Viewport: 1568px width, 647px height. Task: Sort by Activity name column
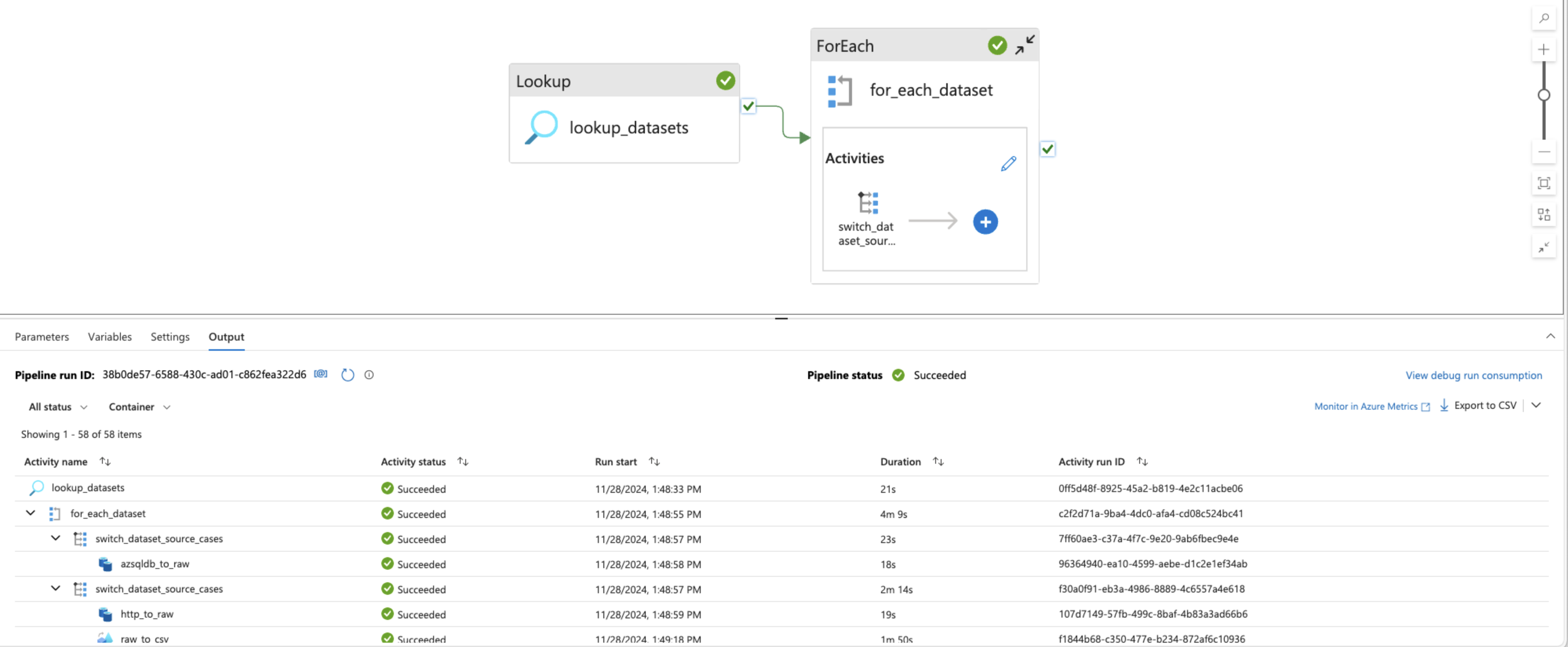click(105, 462)
